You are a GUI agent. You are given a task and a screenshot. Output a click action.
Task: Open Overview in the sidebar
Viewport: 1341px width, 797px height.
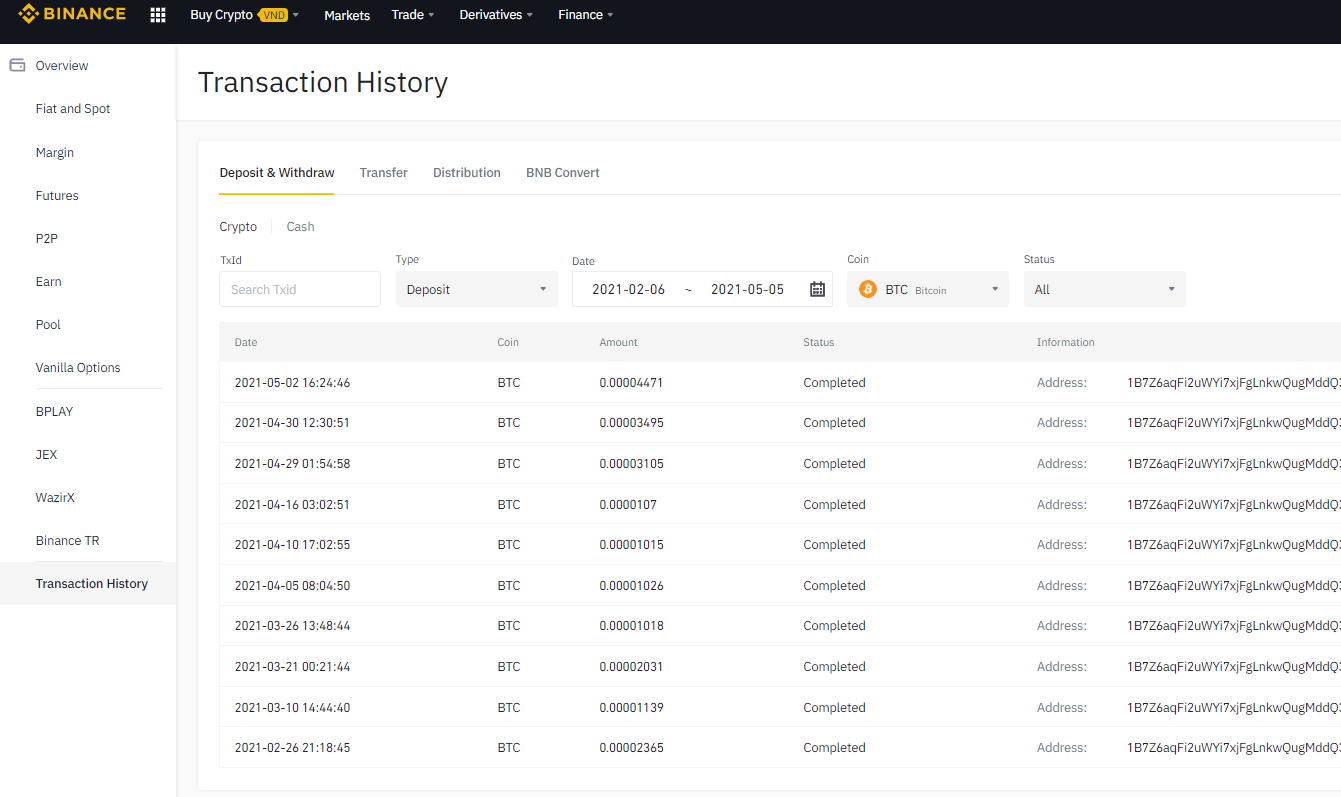click(62, 66)
